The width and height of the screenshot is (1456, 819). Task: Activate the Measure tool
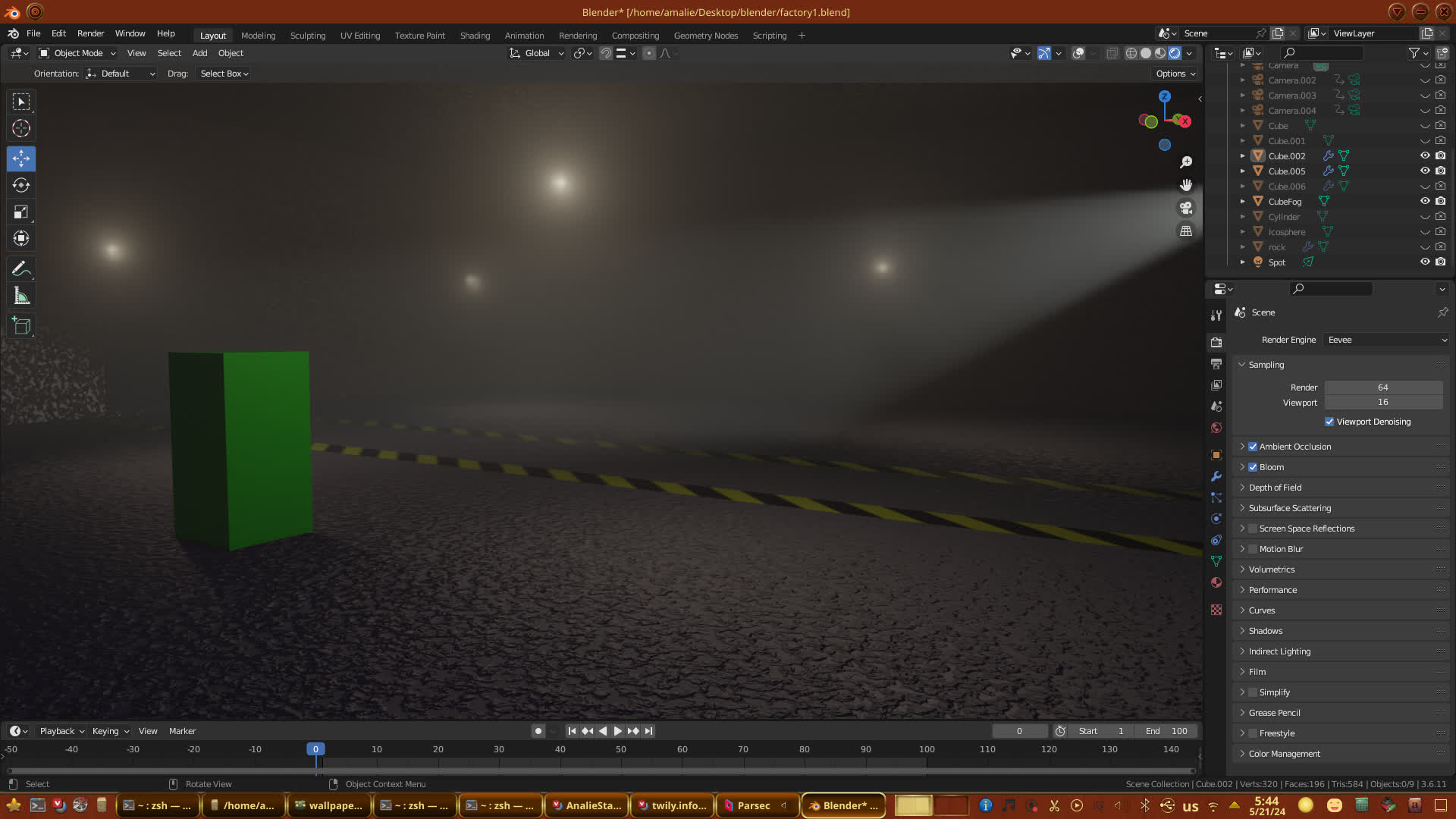pyautogui.click(x=21, y=297)
